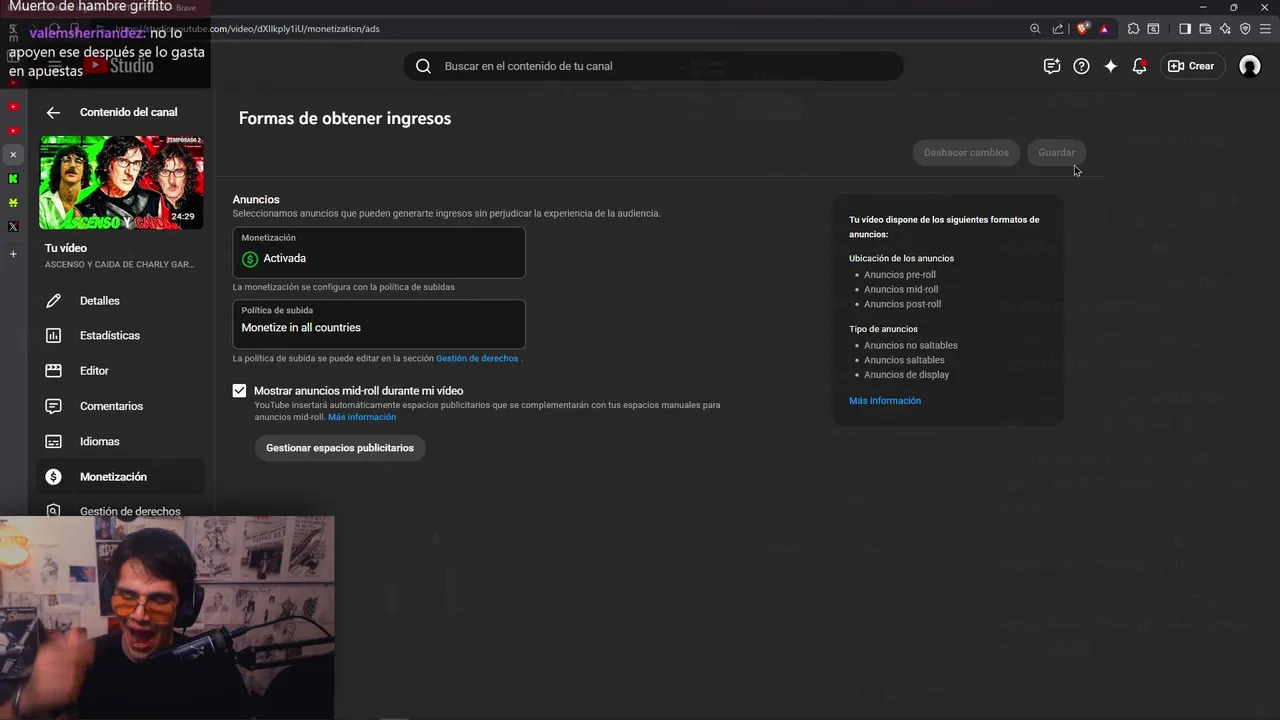Open the notifications bell
The image size is (1280, 720).
coord(1139,66)
